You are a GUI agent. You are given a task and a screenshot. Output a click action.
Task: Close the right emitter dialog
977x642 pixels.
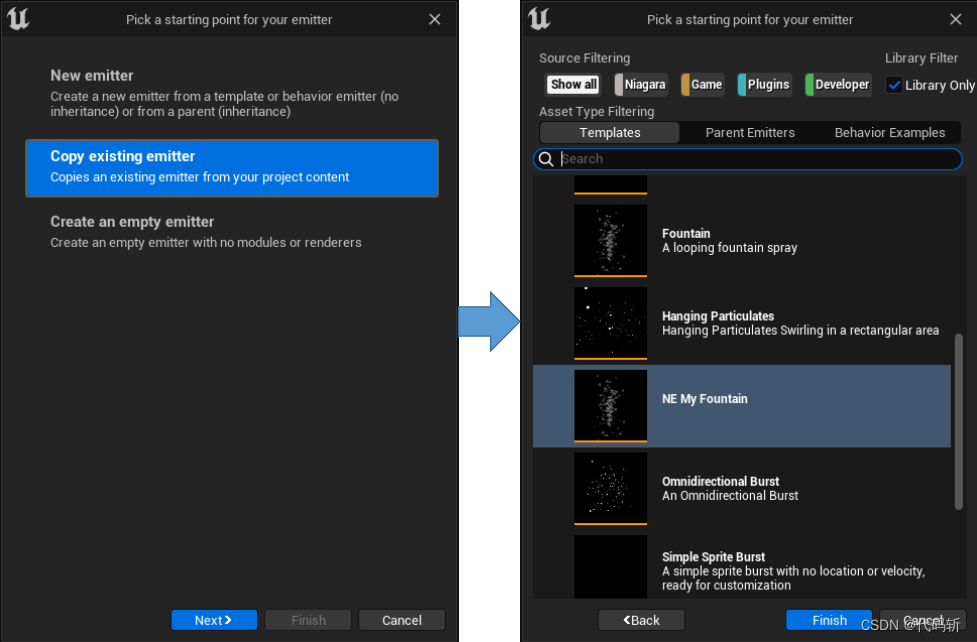pyautogui.click(x=956, y=19)
